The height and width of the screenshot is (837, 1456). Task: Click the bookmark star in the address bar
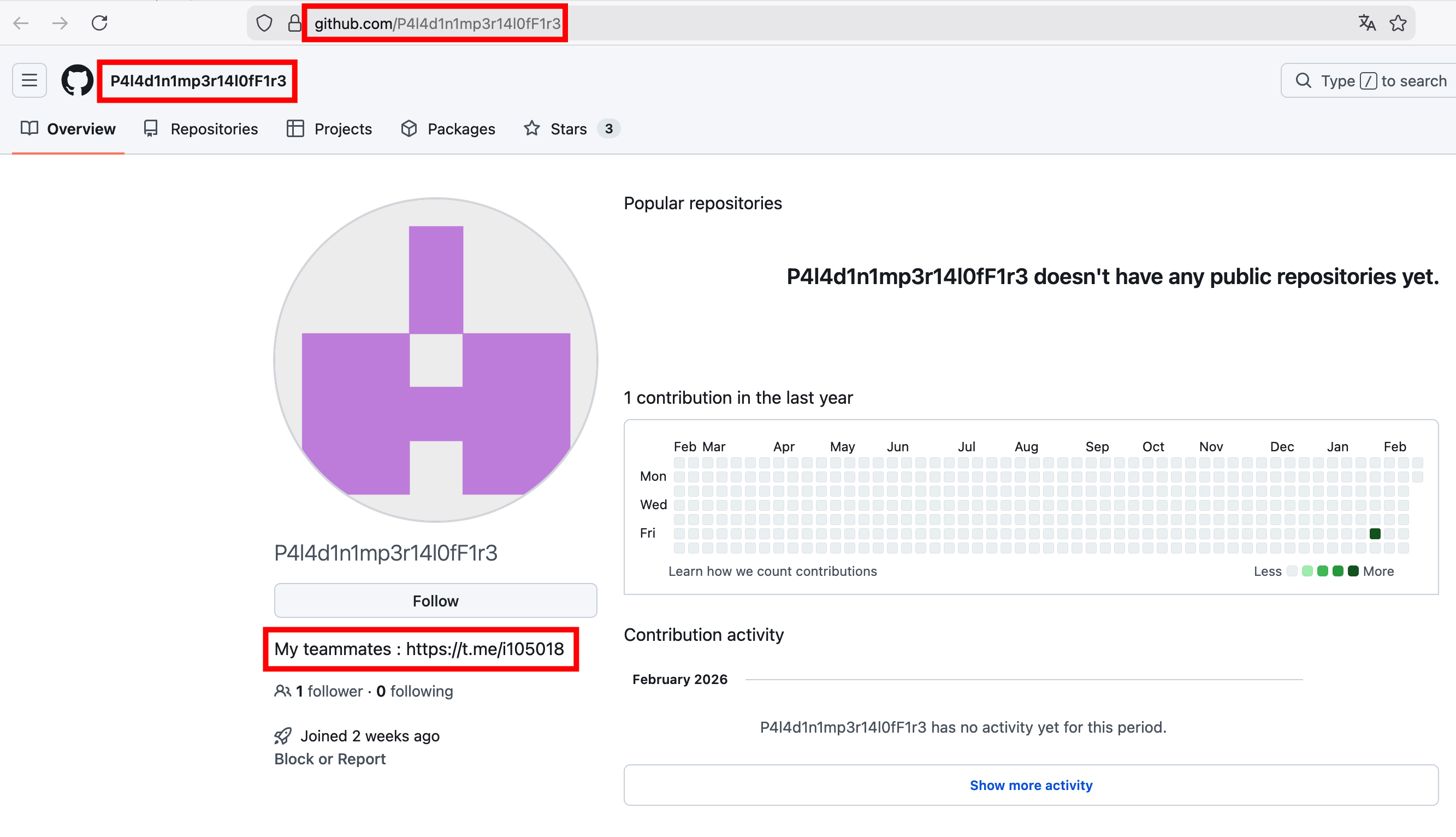click(x=1399, y=23)
